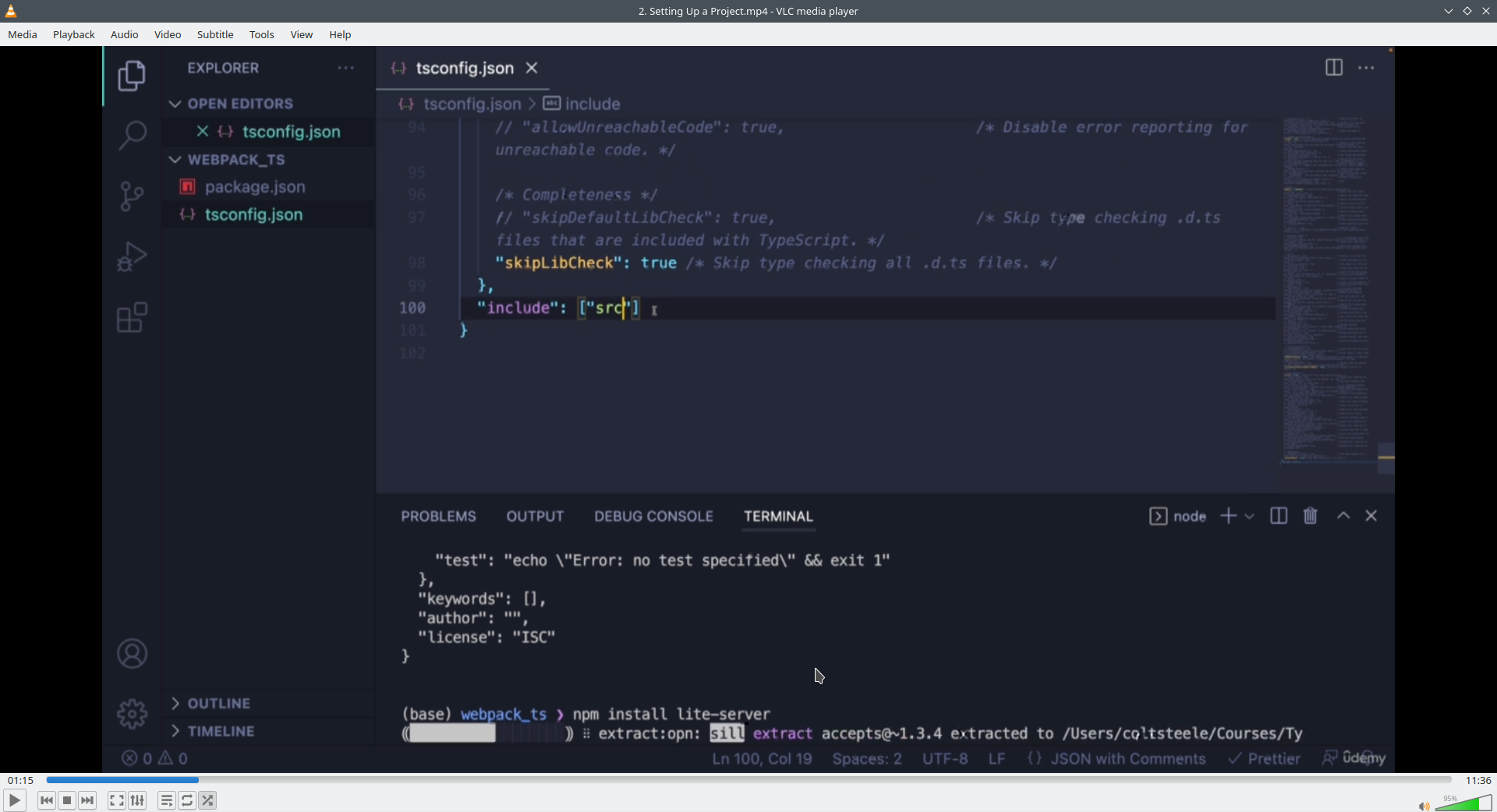This screenshot has width=1497, height=812.
Task: Toggle the playlist view button
Action: click(x=167, y=800)
